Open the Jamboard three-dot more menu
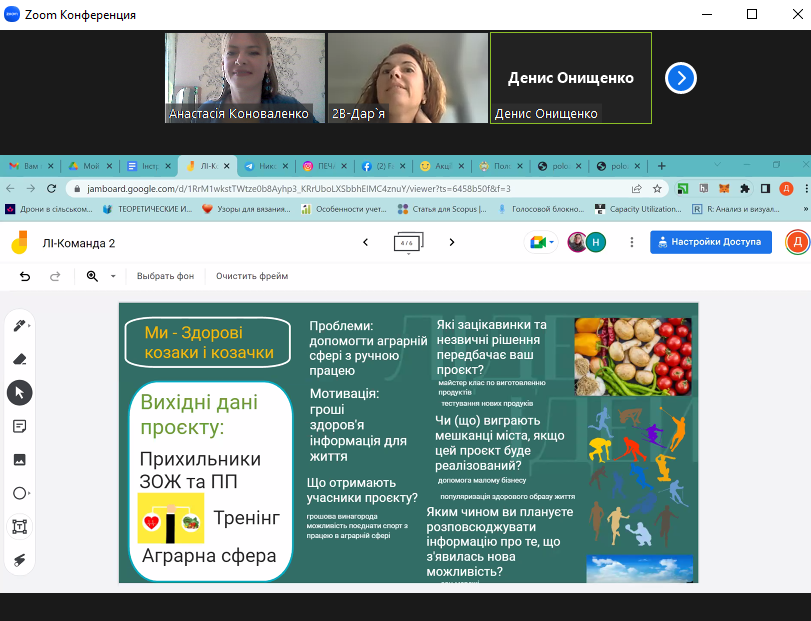Image resolution: width=811 pixels, height=621 pixels. [x=631, y=242]
